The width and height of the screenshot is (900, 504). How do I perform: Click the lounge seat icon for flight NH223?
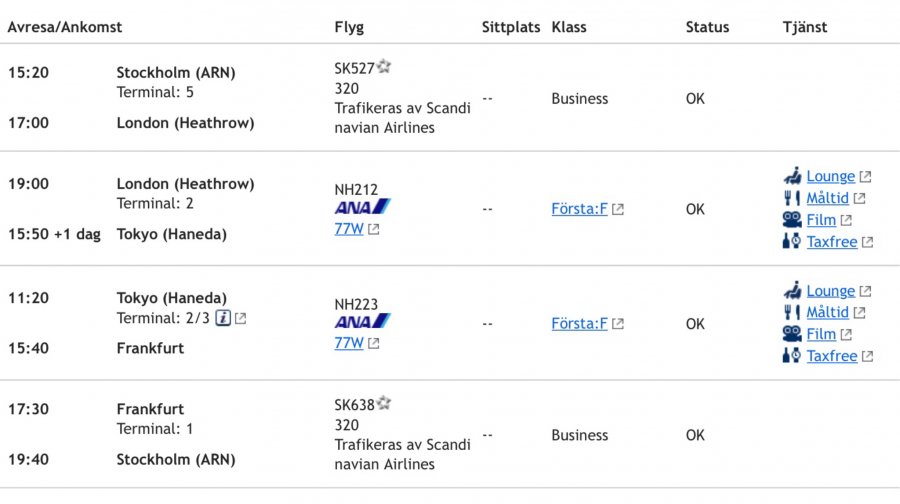[x=793, y=291]
